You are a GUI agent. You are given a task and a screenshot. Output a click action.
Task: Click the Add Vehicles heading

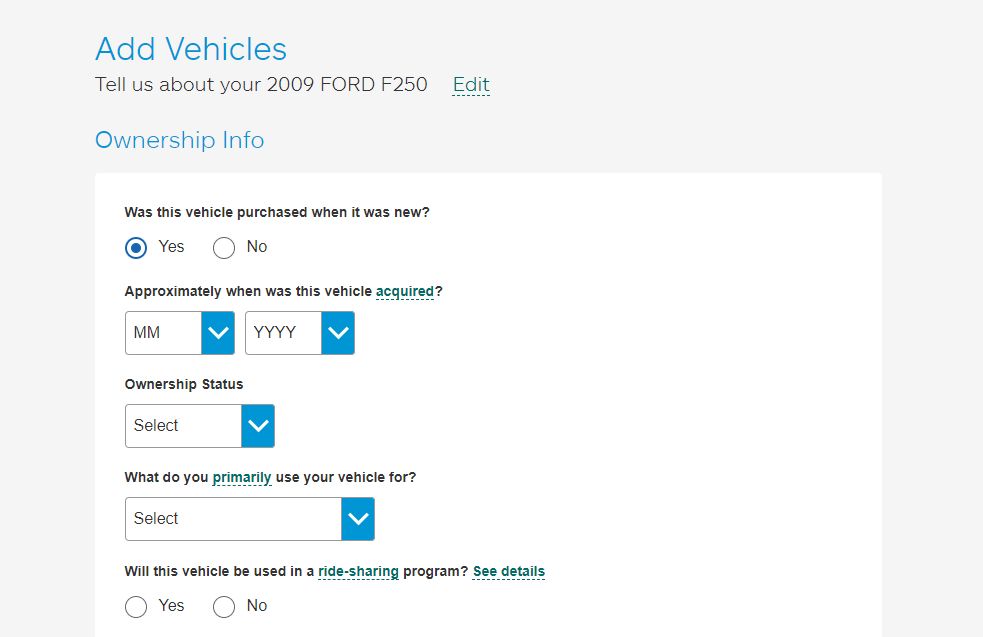click(x=191, y=49)
